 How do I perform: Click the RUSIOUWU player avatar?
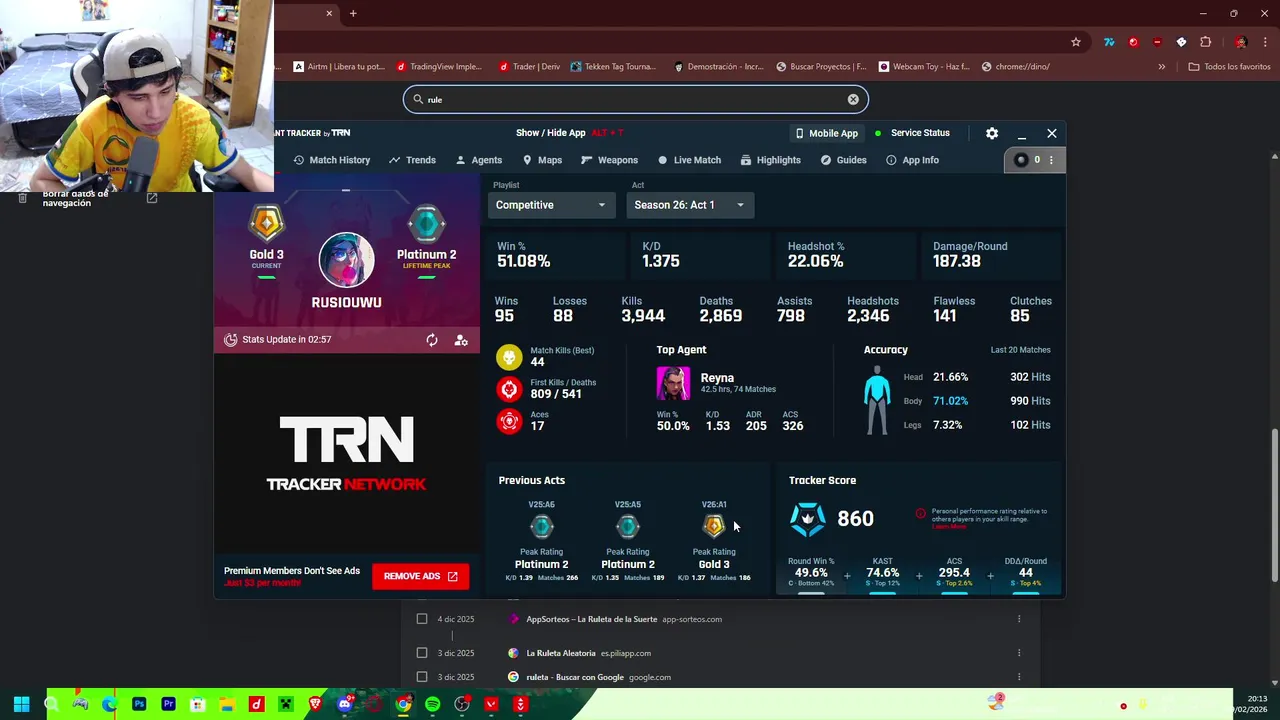(346, 260)
